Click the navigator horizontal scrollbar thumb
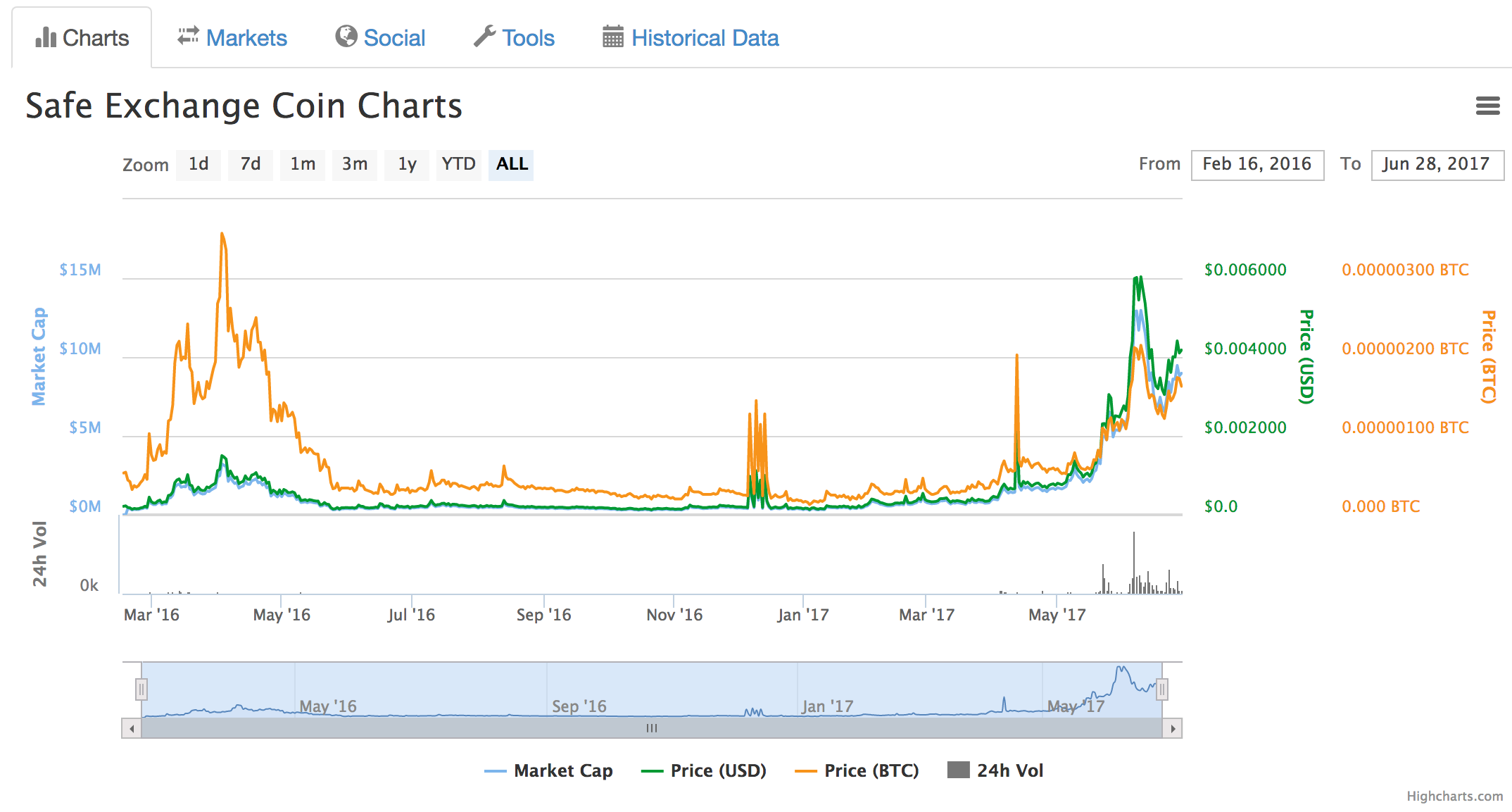The height and width of the screenshot is (812, 1512). pos(652,728)
